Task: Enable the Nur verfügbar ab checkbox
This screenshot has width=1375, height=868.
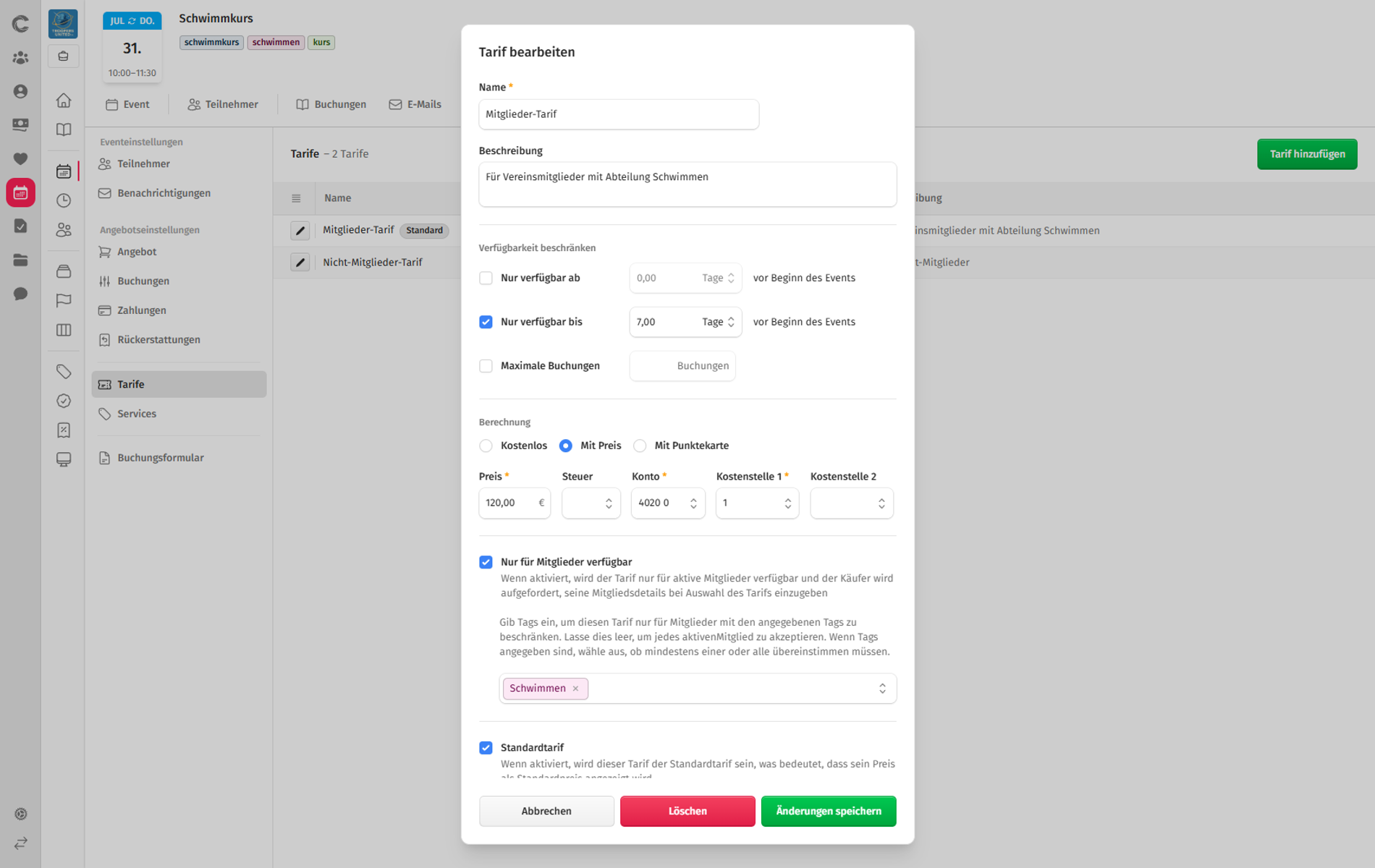Action: (x=486, y=278)
